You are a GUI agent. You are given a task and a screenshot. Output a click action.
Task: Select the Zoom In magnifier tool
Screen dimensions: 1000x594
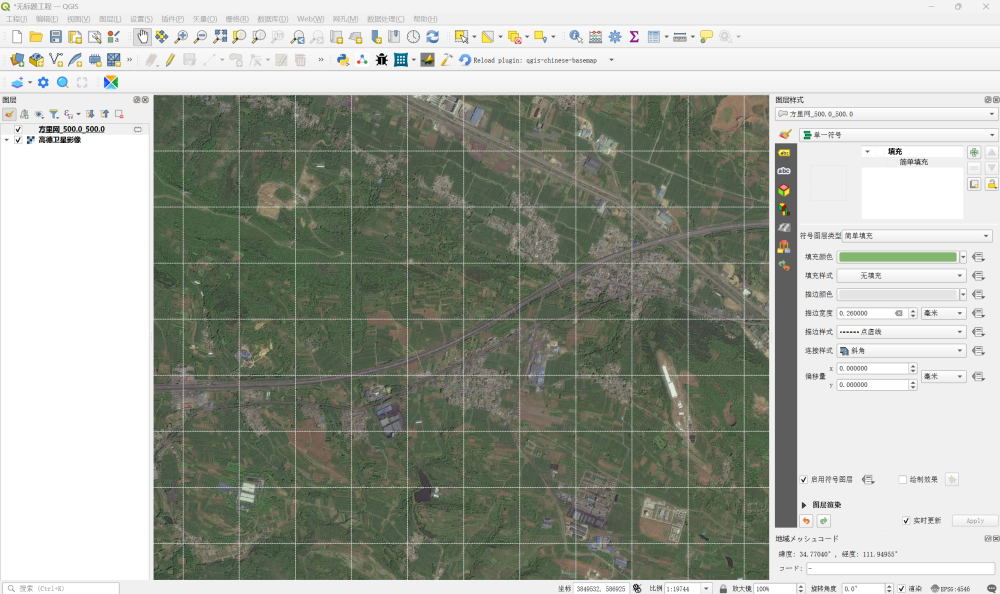click(181, 37)
